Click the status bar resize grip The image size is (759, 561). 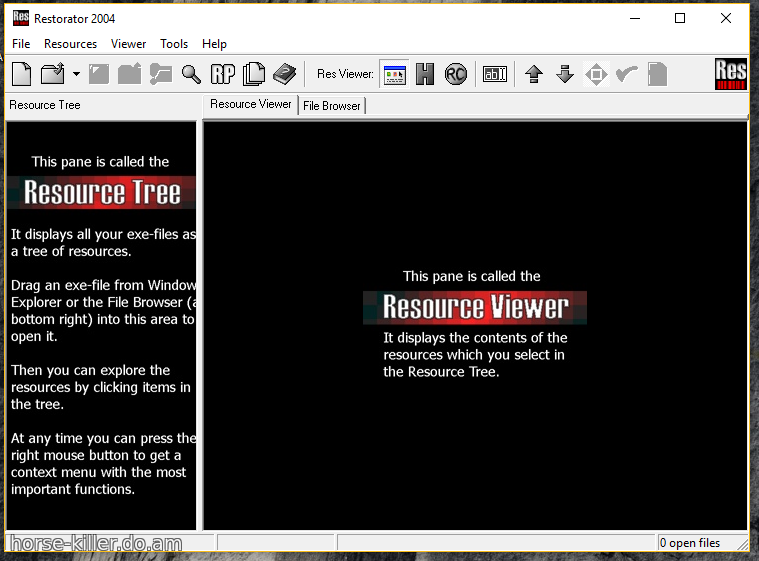(743, 545)
